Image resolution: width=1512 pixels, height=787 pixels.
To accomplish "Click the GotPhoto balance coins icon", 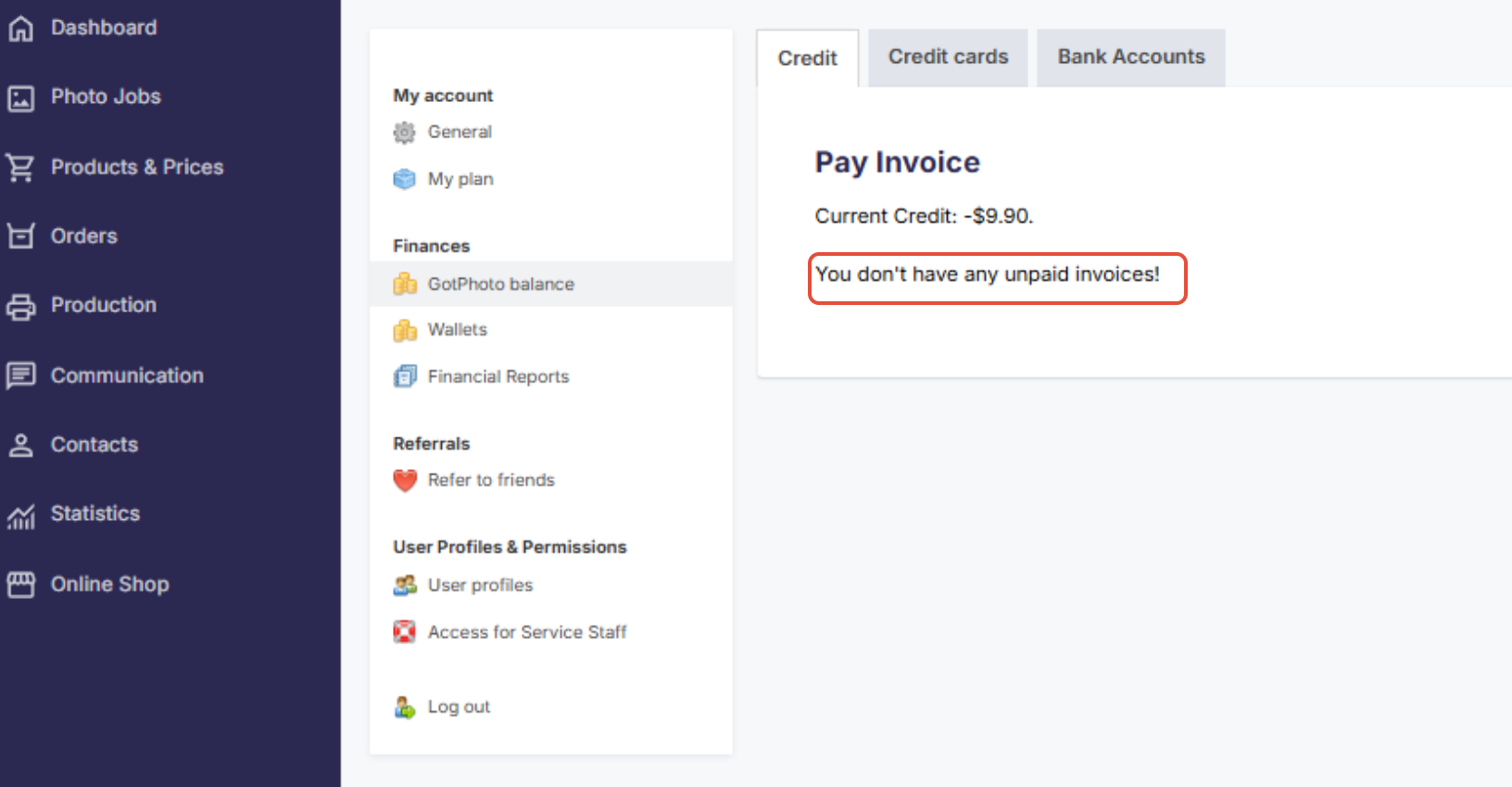I will click(x=405, y=284).
